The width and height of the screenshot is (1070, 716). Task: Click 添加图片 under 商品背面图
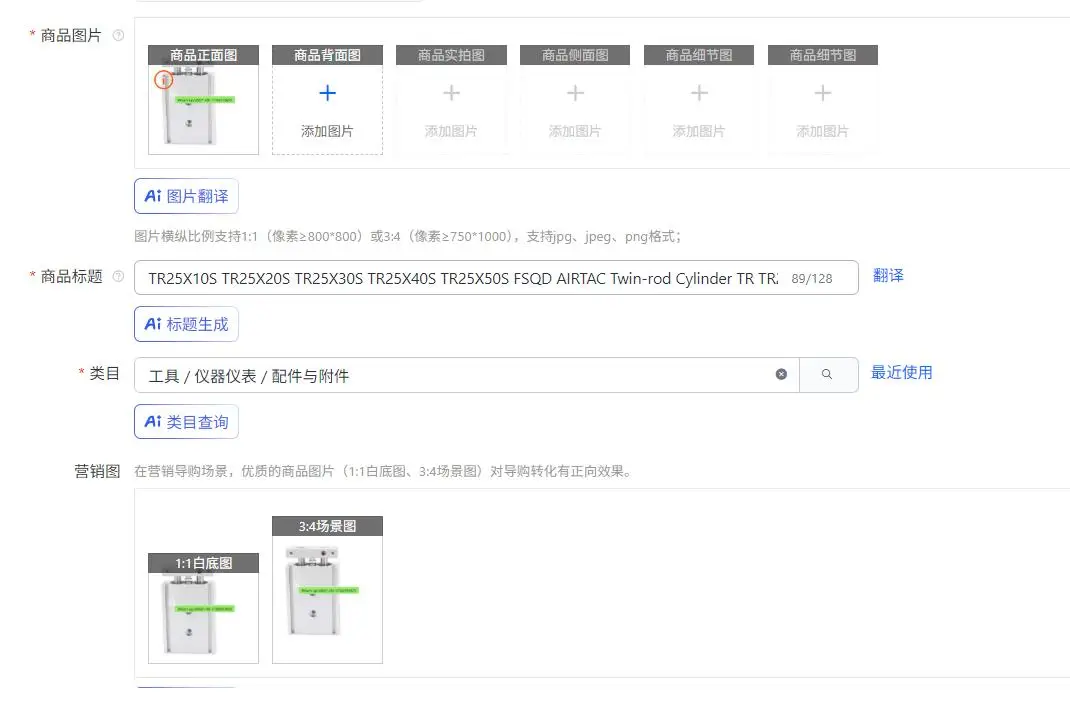coord(328,131)
